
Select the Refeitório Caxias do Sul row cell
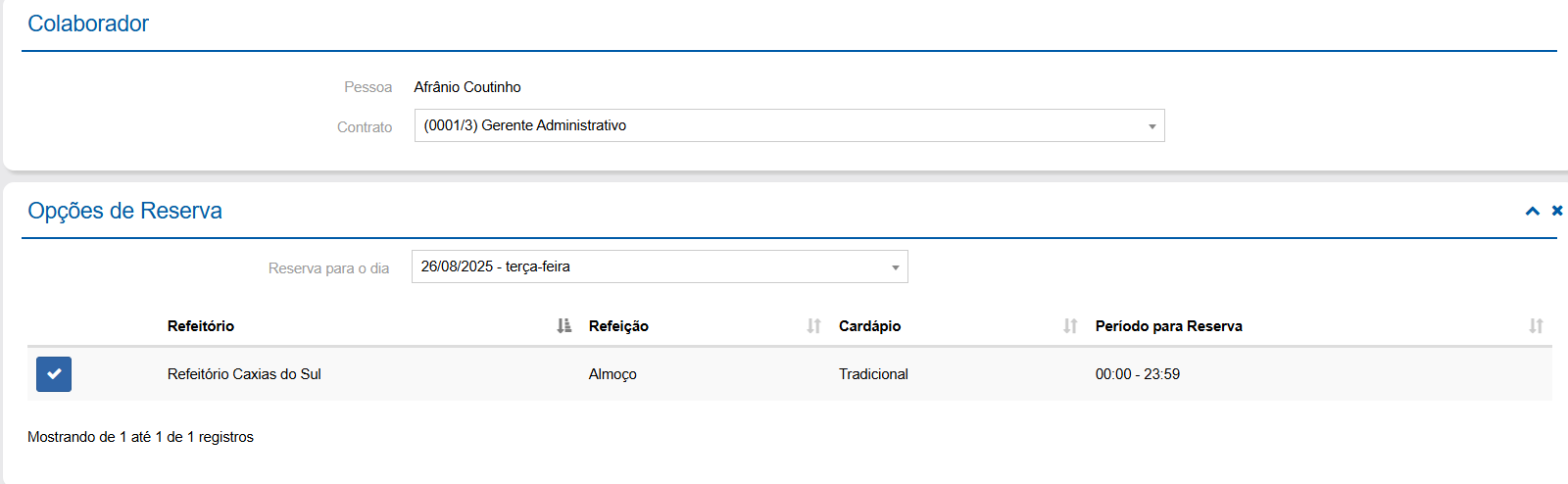click(244, 374)
